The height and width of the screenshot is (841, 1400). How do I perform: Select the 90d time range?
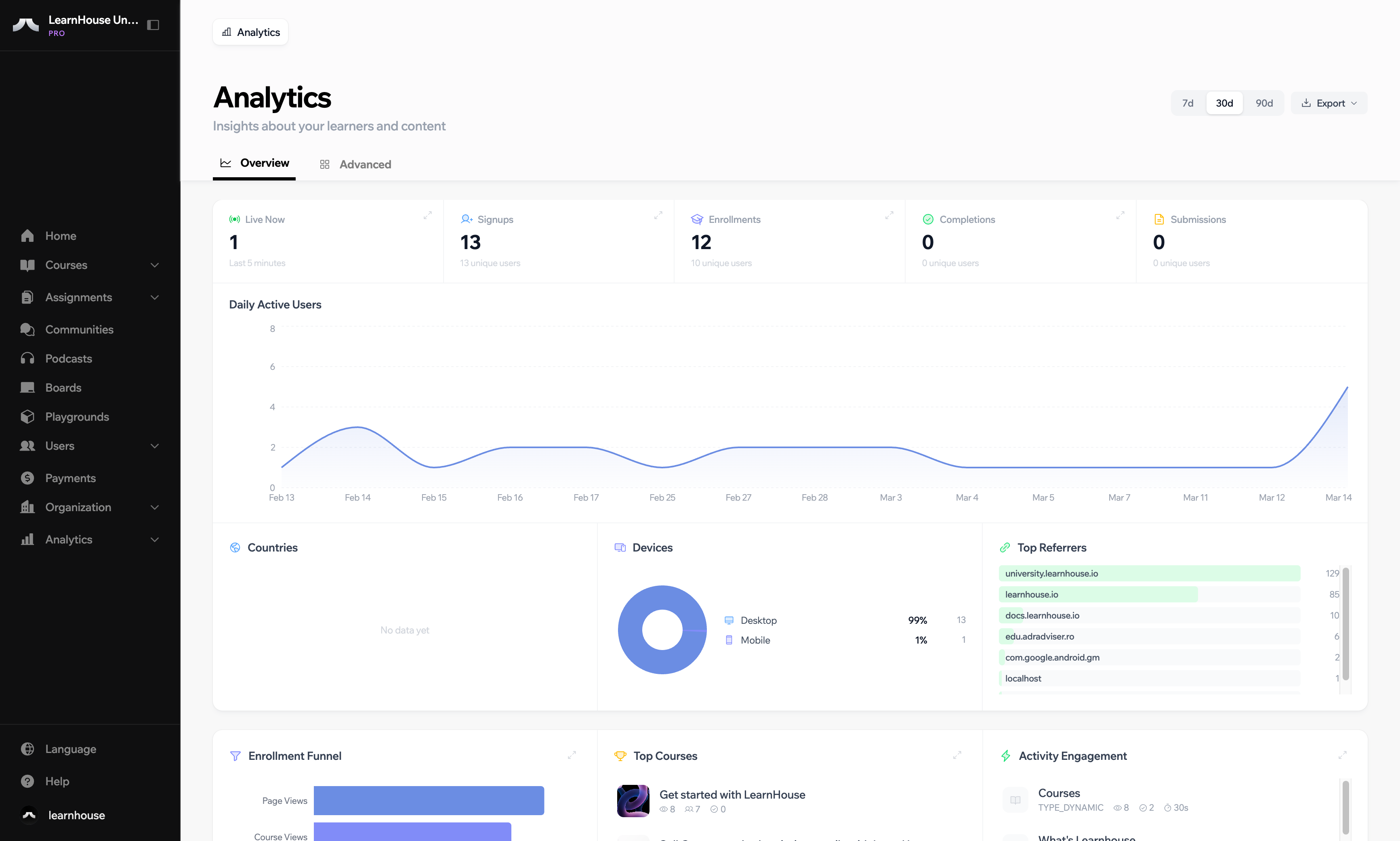pos(1264,103)
